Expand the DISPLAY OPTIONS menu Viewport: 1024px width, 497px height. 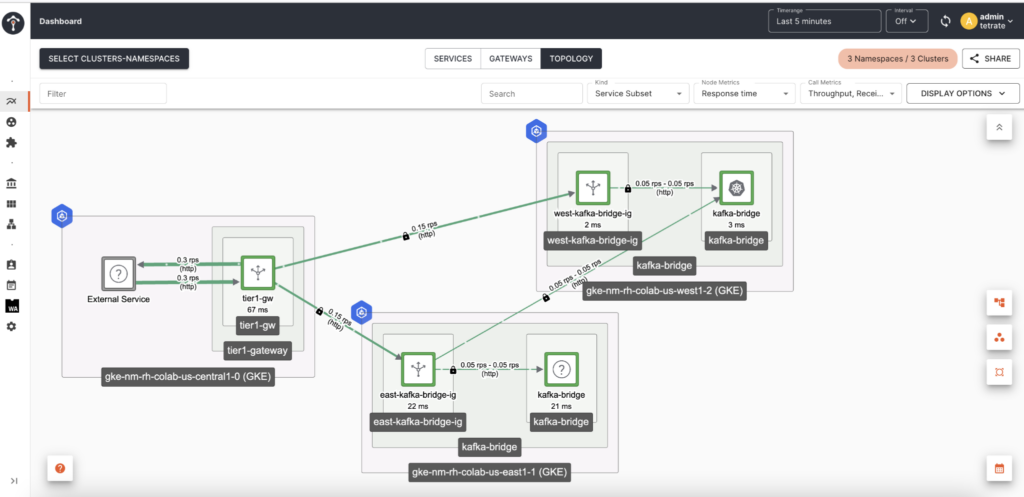(x=963, y=93)
